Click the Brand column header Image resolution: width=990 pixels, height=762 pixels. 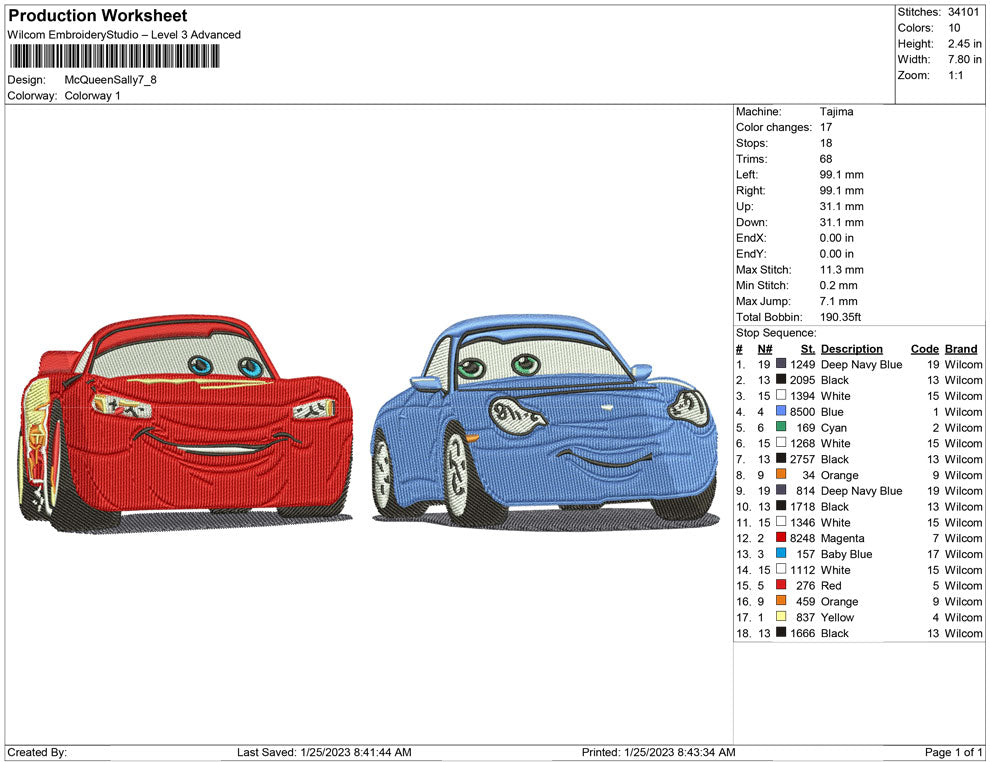[x=961, y=349]
